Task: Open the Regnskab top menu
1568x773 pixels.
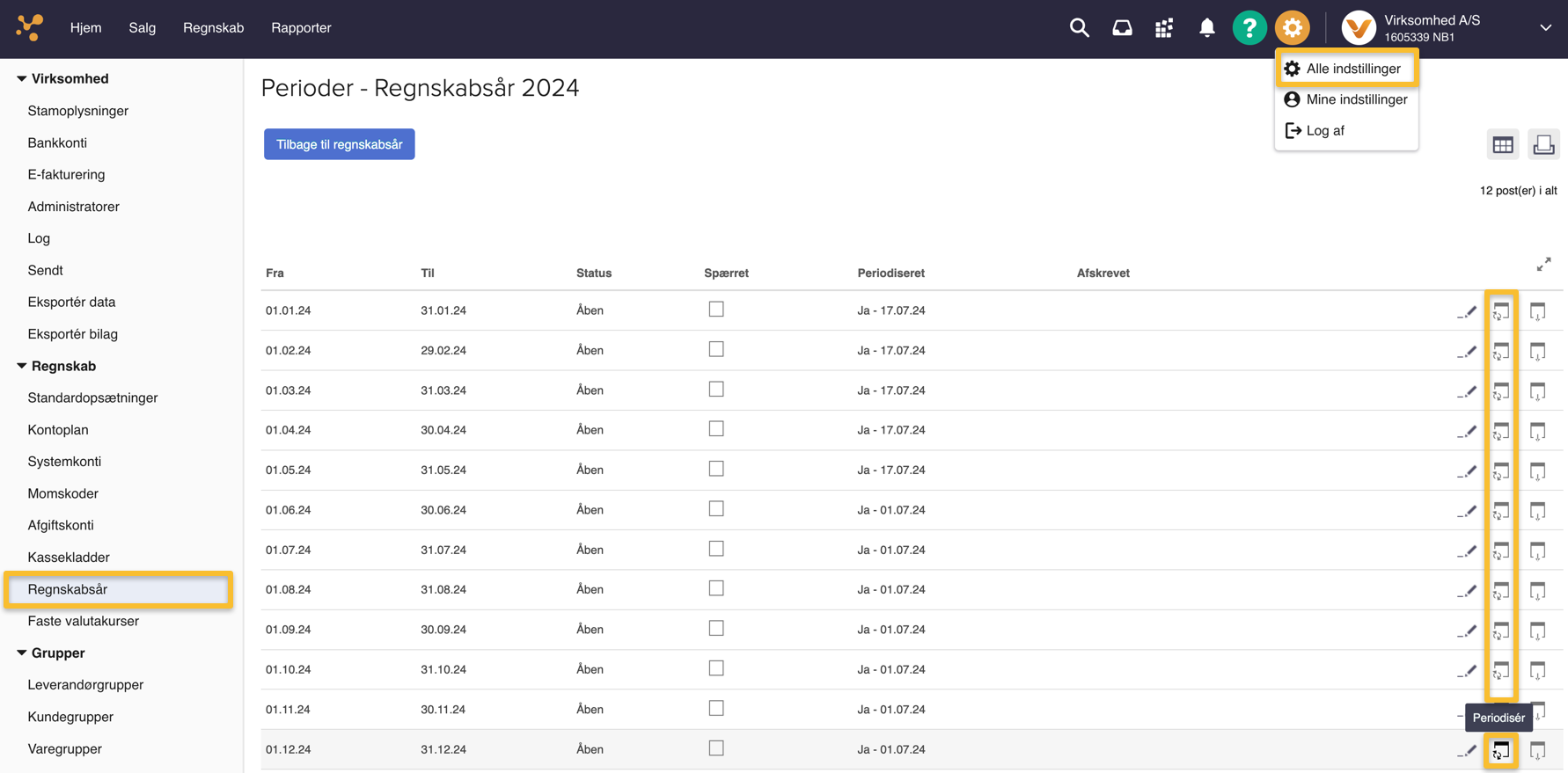Action: pos(213,28)
